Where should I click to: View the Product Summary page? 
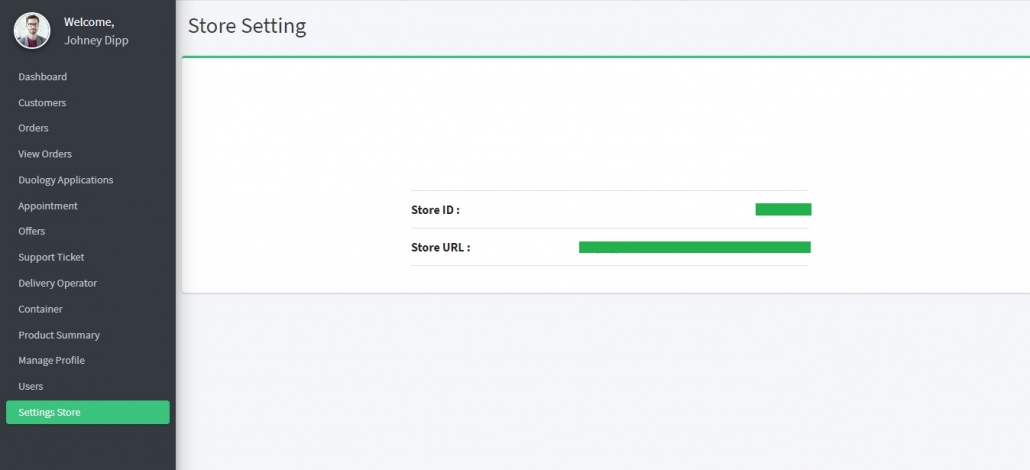pyautogui.click(x=59, y=335)
